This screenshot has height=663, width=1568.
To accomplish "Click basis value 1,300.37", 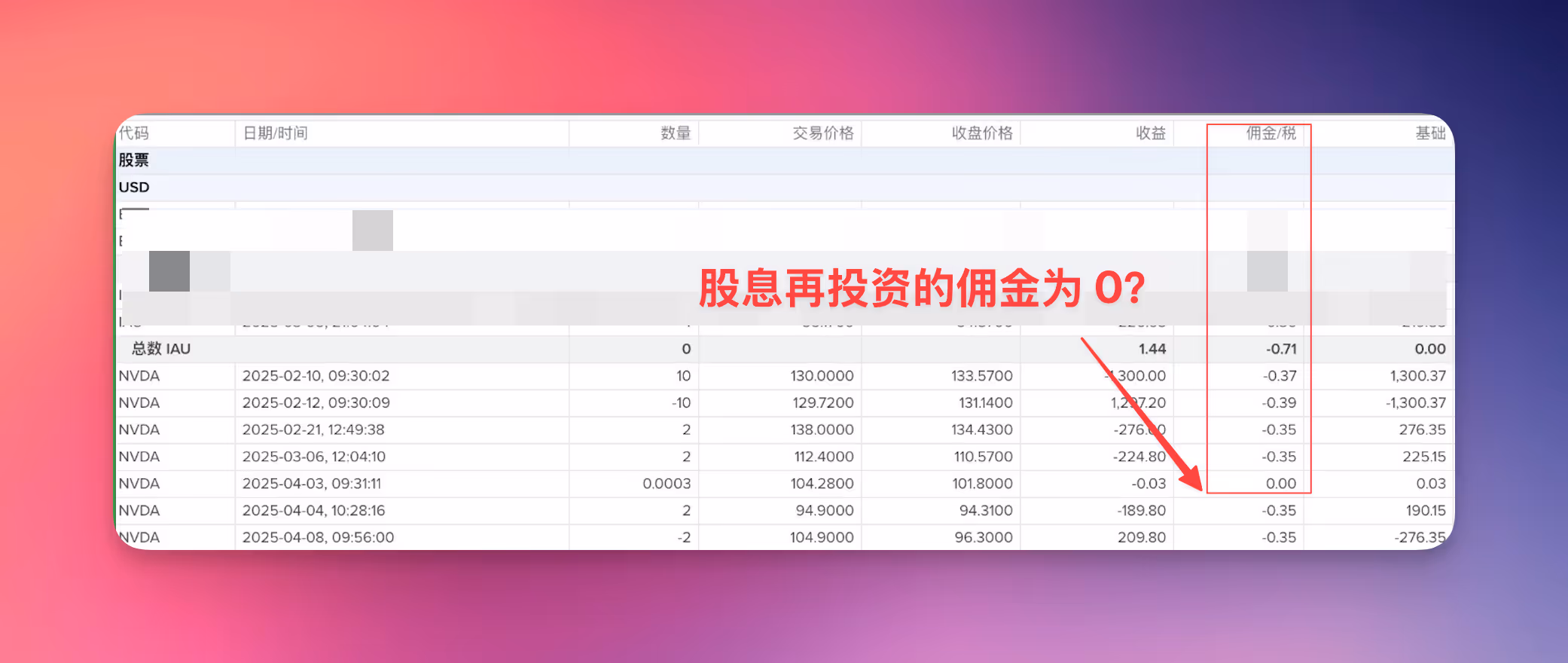I will point(1418,376).
